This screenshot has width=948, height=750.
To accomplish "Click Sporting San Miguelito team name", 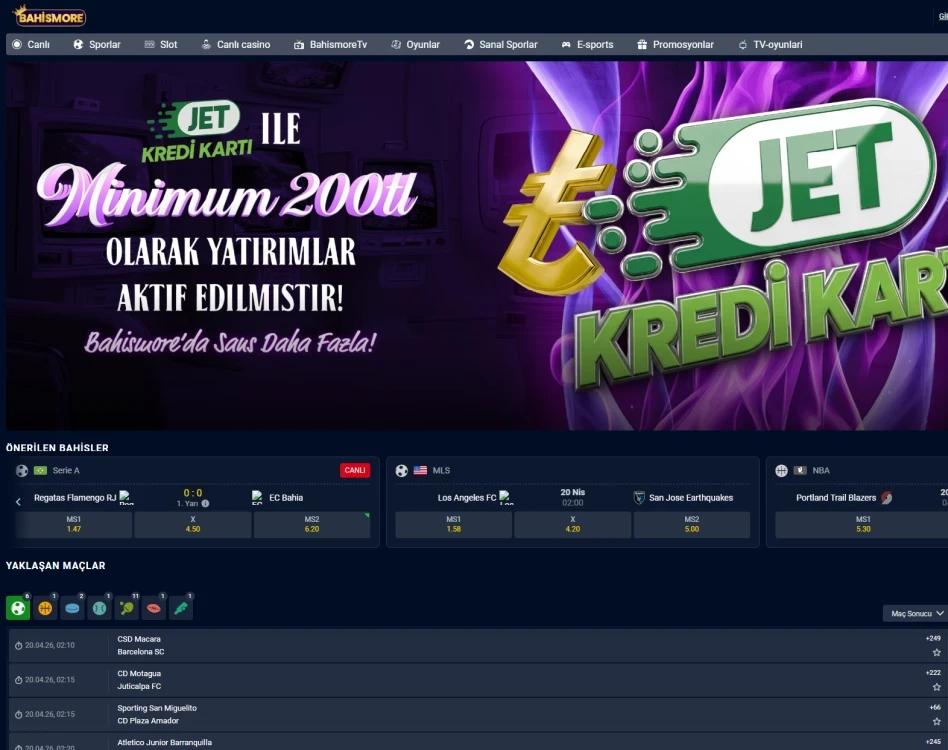I will (157, 708).
